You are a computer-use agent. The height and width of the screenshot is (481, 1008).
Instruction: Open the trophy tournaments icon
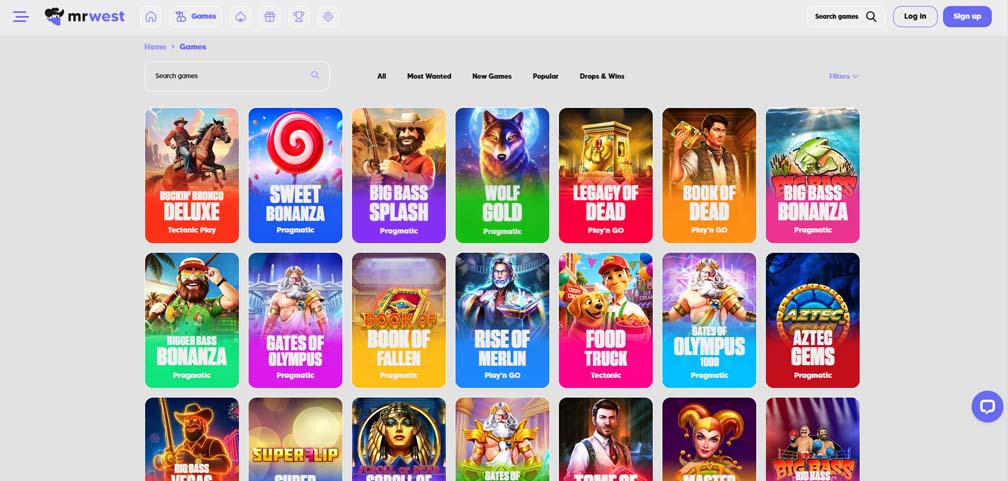[299, 17]
